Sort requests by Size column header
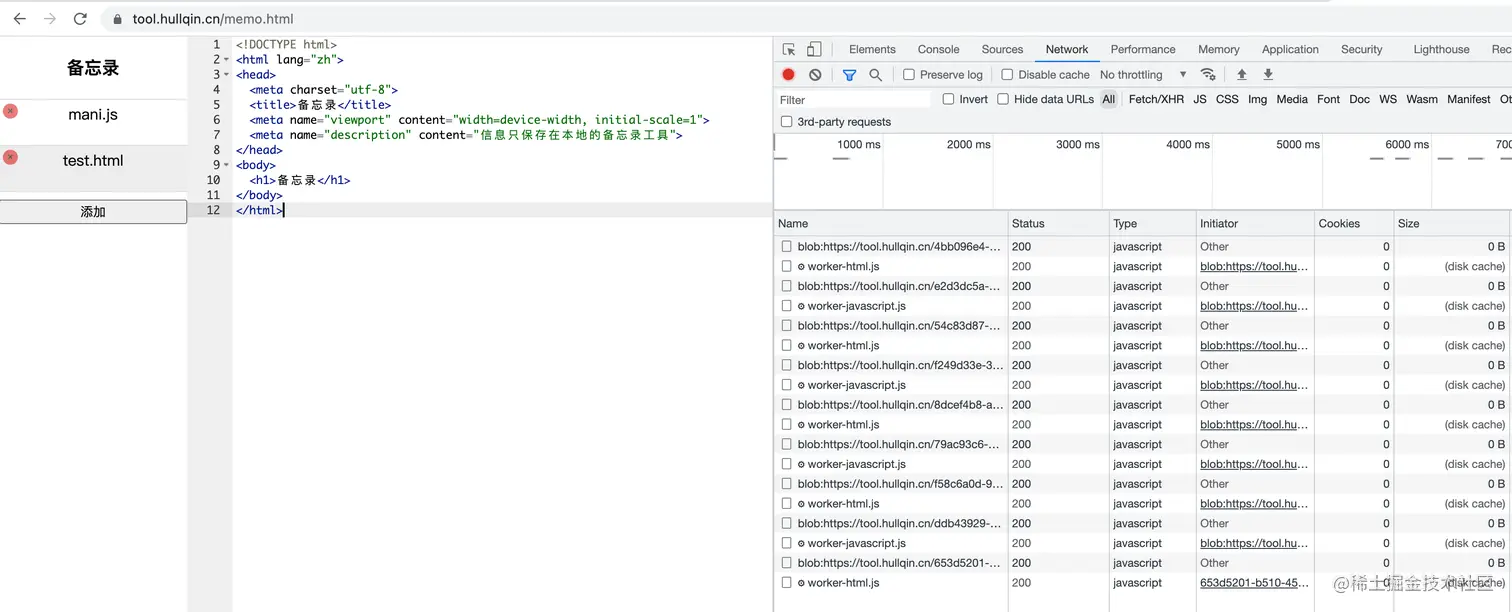Image resolution: width=1512 pixels, height=612 pixels. [x=1451, y=224]
